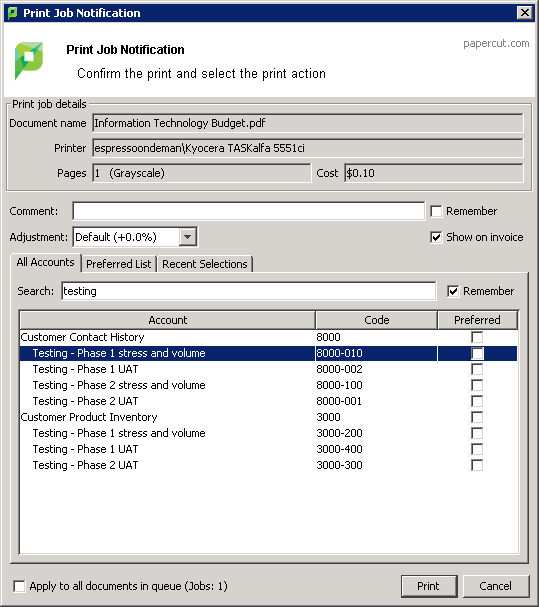Mark Customer Product Inventory 3000 as preferred
Image resolution: width=539 pixels, height=607 pixels.
pyautogui.click(x=477, y=417)
